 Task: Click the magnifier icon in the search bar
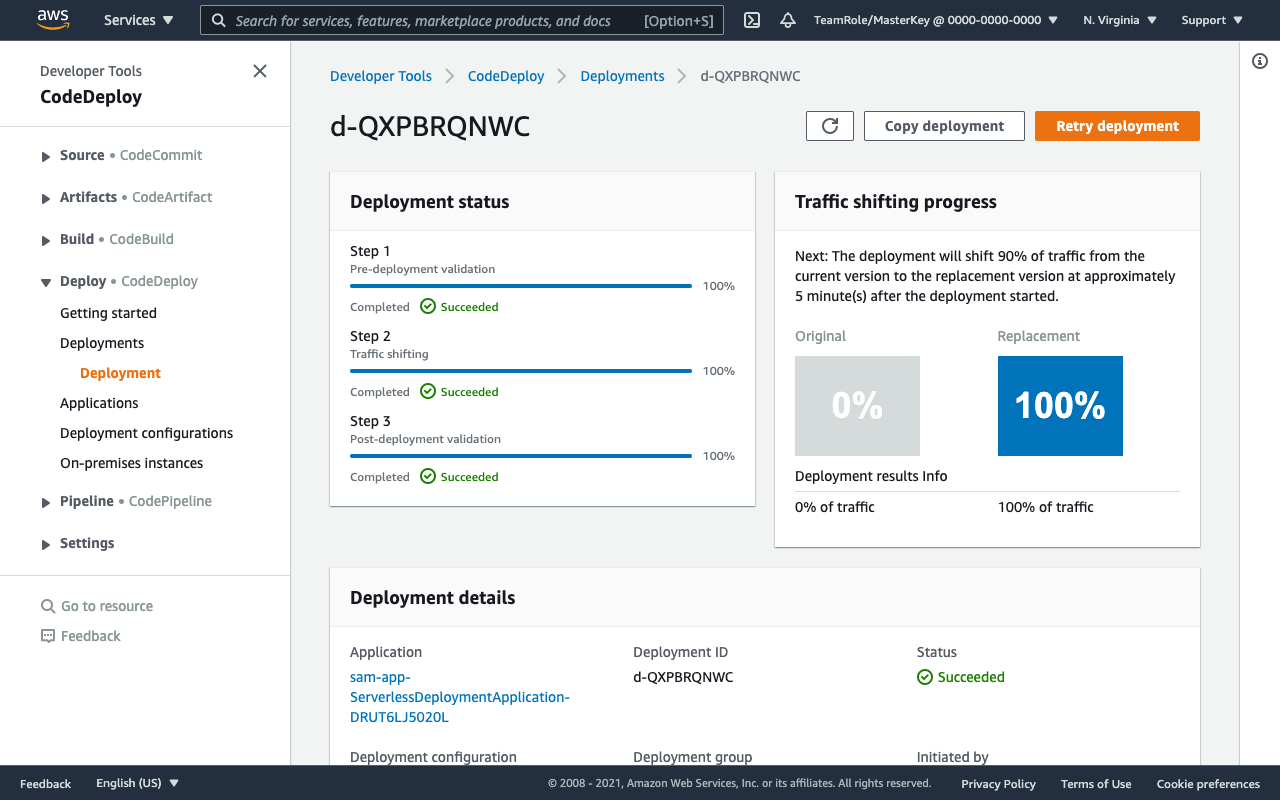[219, 20]
